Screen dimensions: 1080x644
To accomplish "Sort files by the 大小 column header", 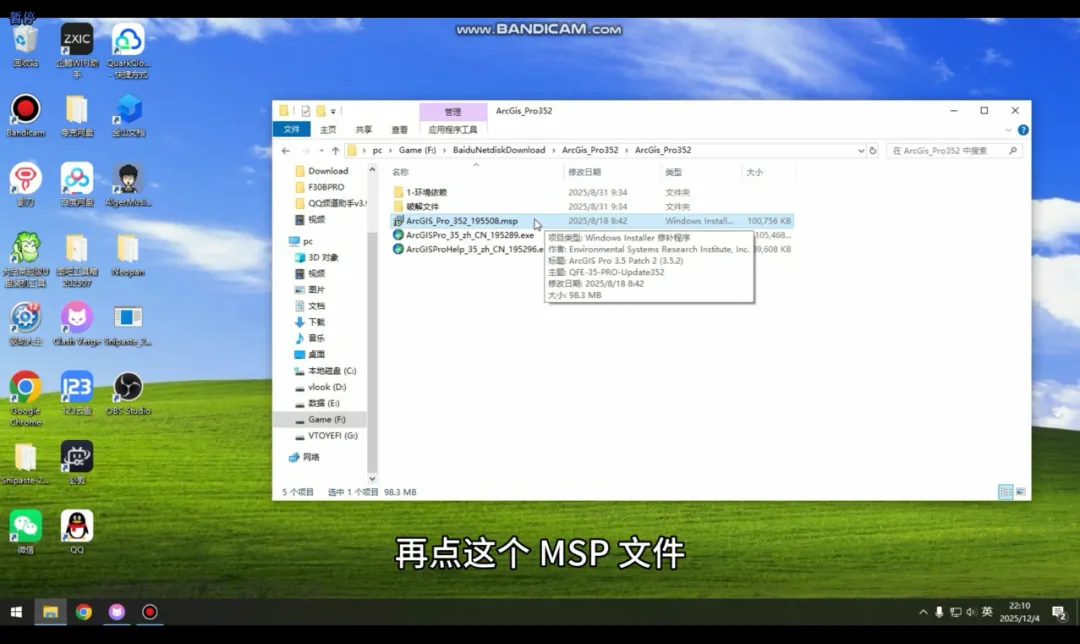I will coord(755,172).
